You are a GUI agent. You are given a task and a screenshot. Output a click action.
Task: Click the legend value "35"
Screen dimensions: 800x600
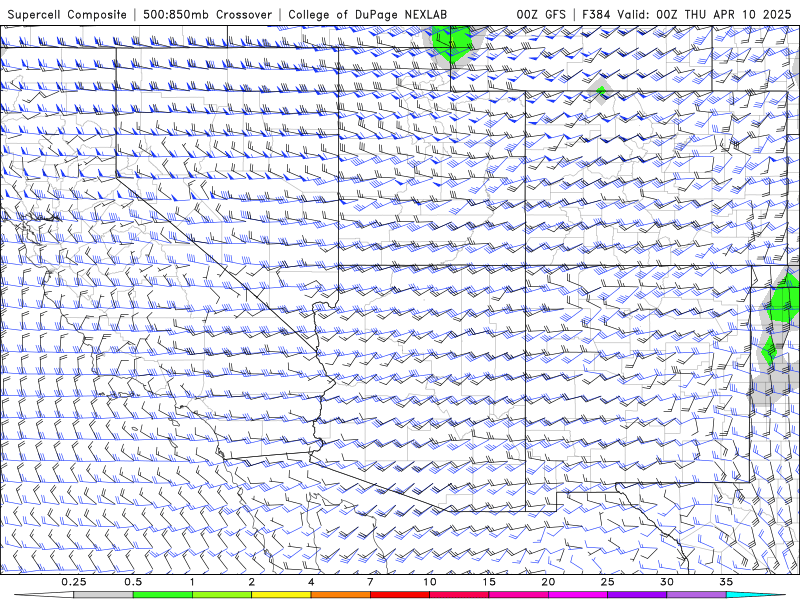coord(726,582)
